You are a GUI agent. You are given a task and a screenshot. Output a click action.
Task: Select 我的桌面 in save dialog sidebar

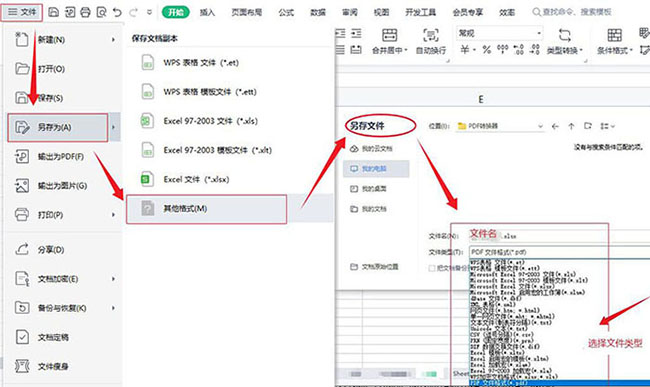point(376,189)
